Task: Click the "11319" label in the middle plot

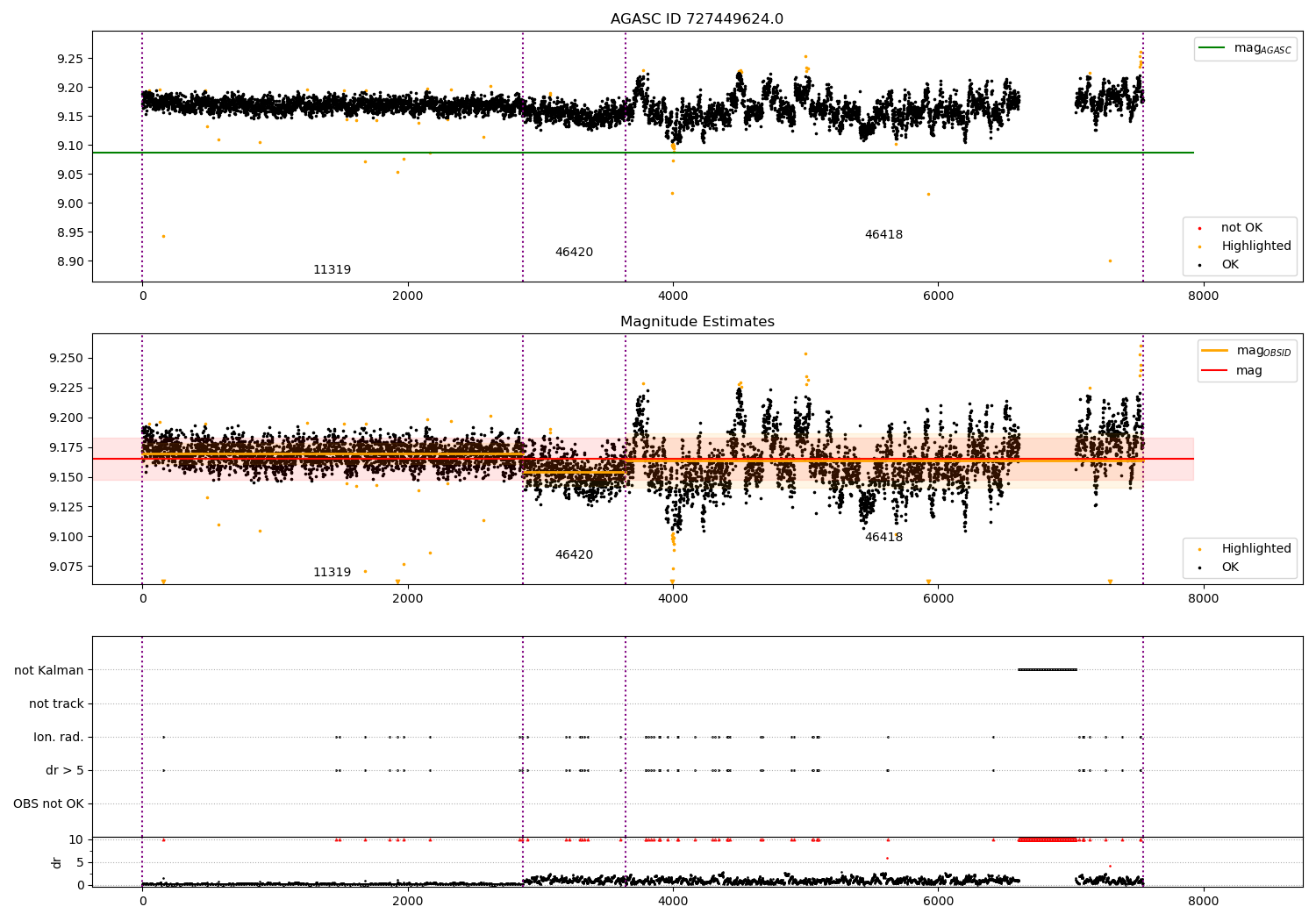Action: pyautogui.click(x=332, y=573)
